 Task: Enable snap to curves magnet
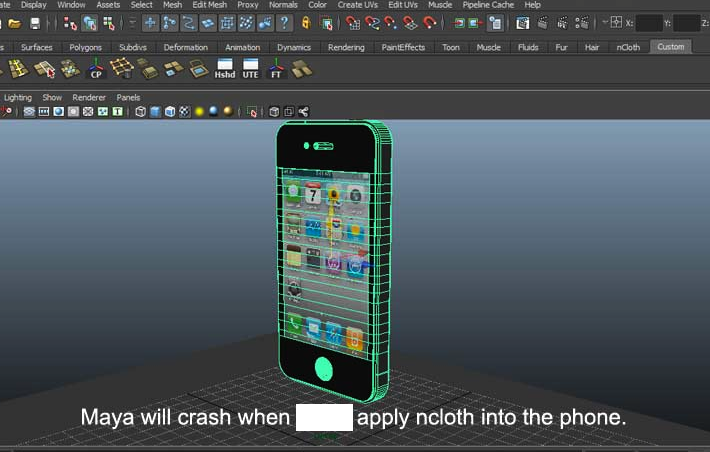click(x=372, y=23)
